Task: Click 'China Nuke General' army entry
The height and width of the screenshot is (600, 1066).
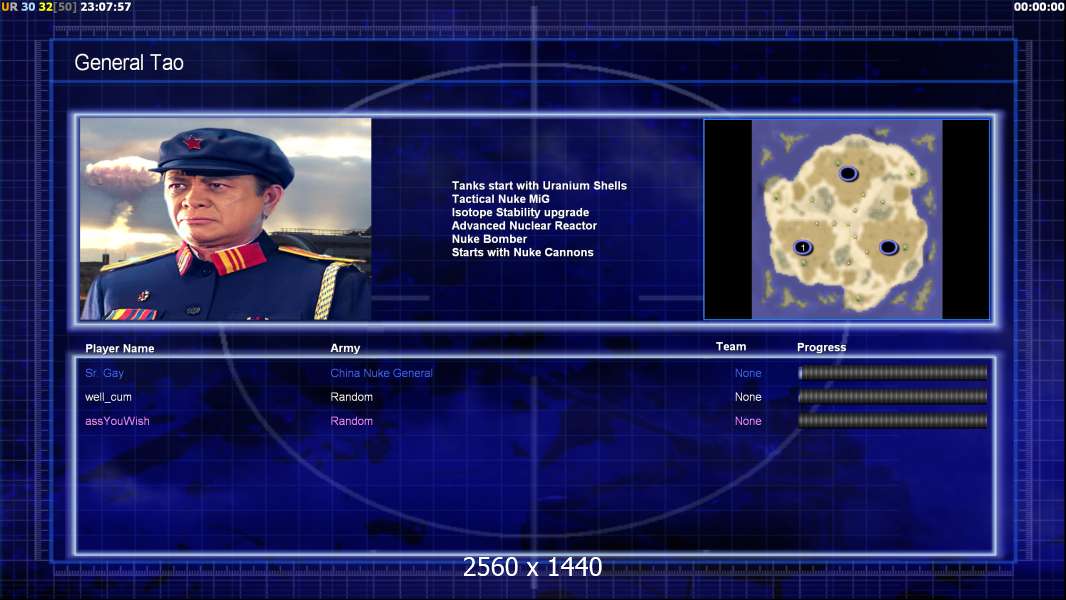Action: [381, 373]
